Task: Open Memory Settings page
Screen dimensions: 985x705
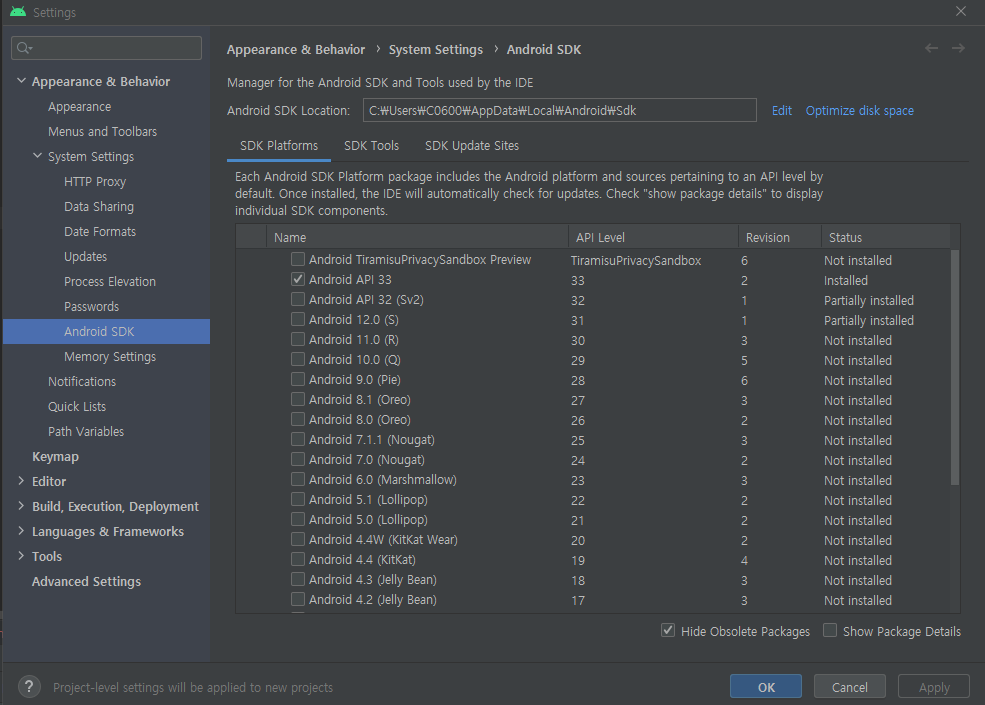Action: [110, 356]
